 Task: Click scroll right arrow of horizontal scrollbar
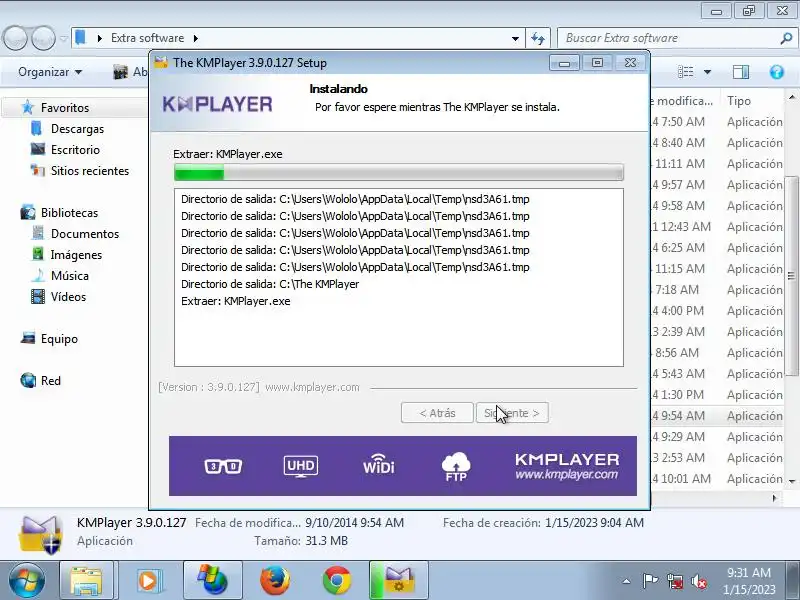[x=774, y=497]
